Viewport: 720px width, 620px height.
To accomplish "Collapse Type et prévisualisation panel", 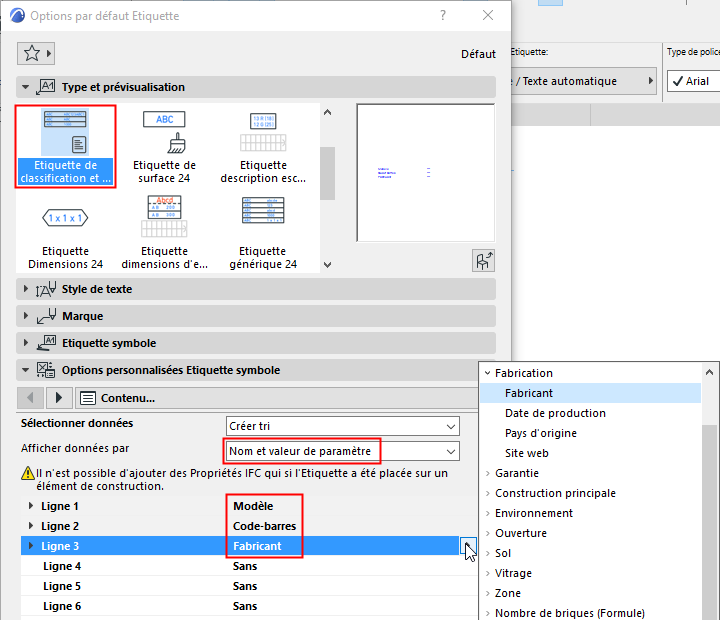I will pyautogui.click(x=26, y=87).
